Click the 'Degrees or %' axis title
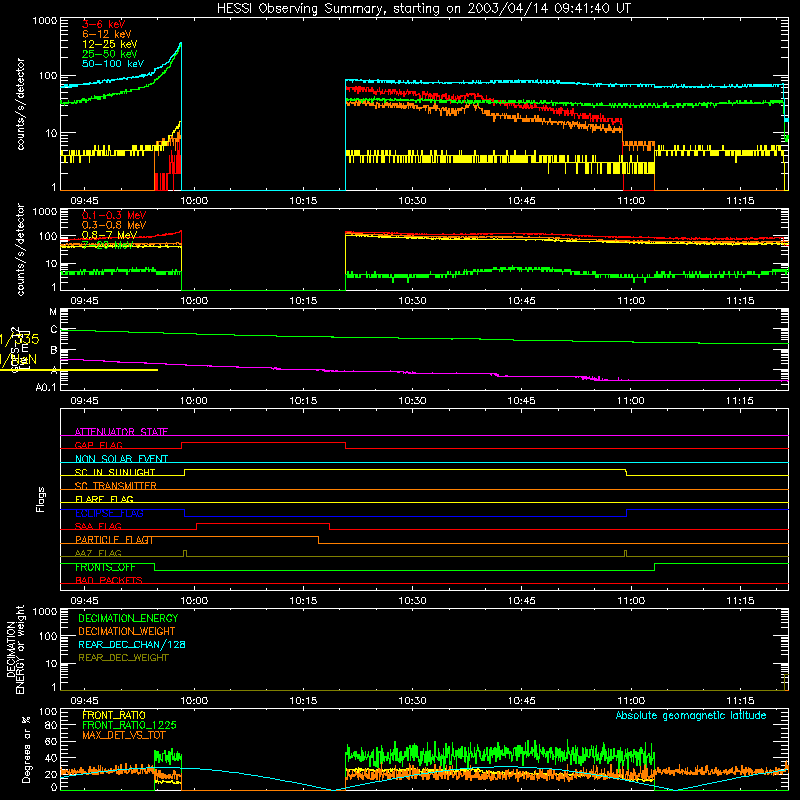 click(x=26, y=749)
